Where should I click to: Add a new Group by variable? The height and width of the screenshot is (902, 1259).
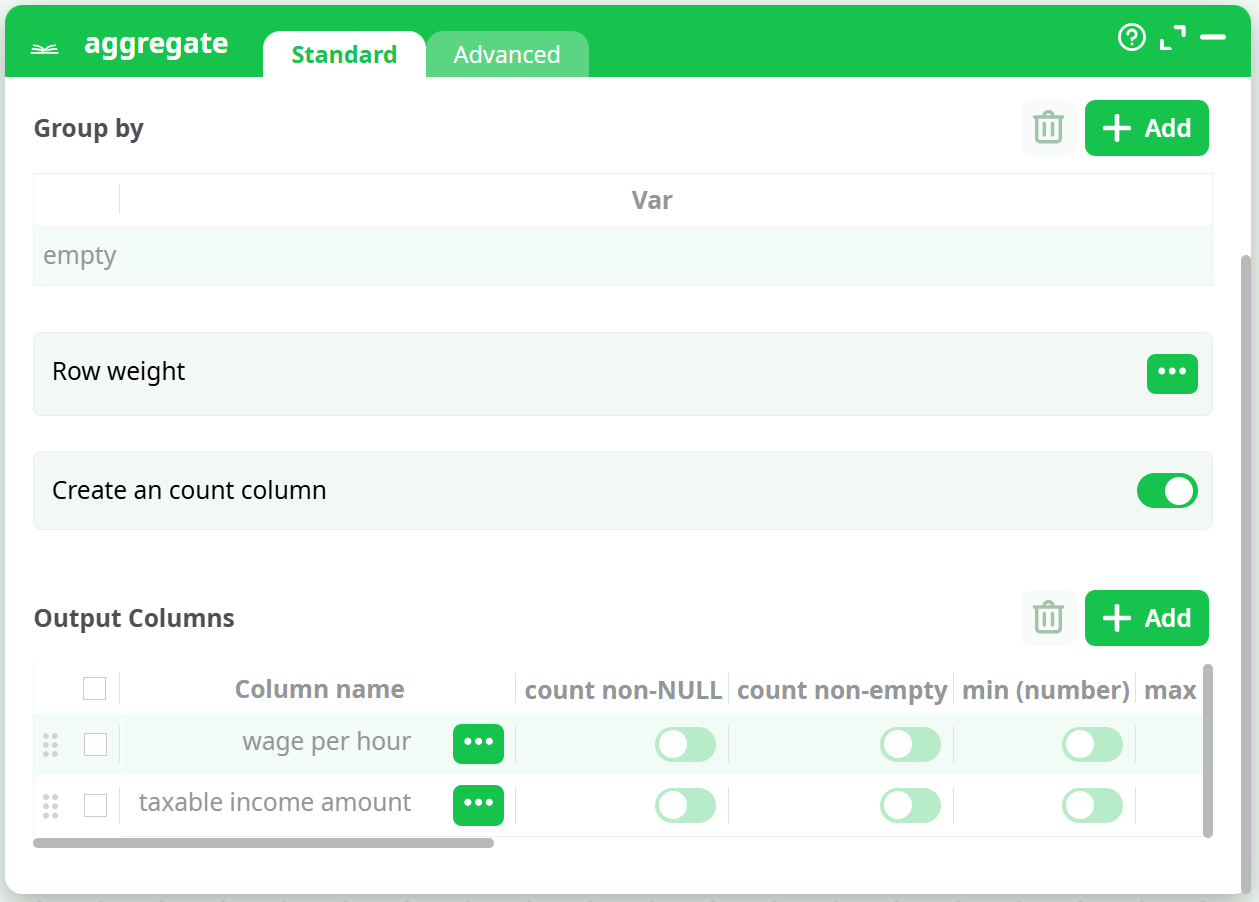[1146, 128]
